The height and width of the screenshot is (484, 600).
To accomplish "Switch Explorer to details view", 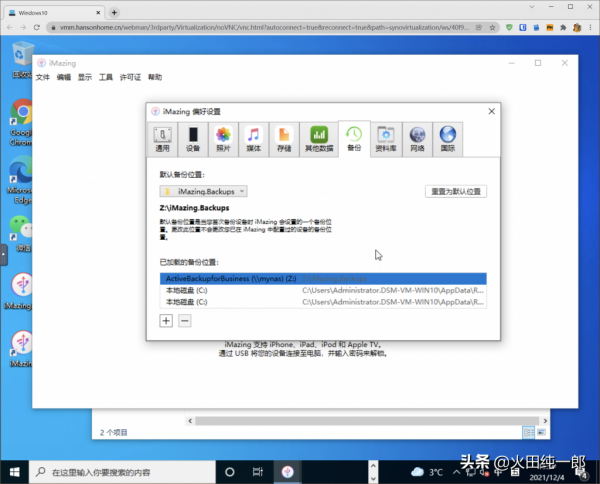I will [529, 432].
